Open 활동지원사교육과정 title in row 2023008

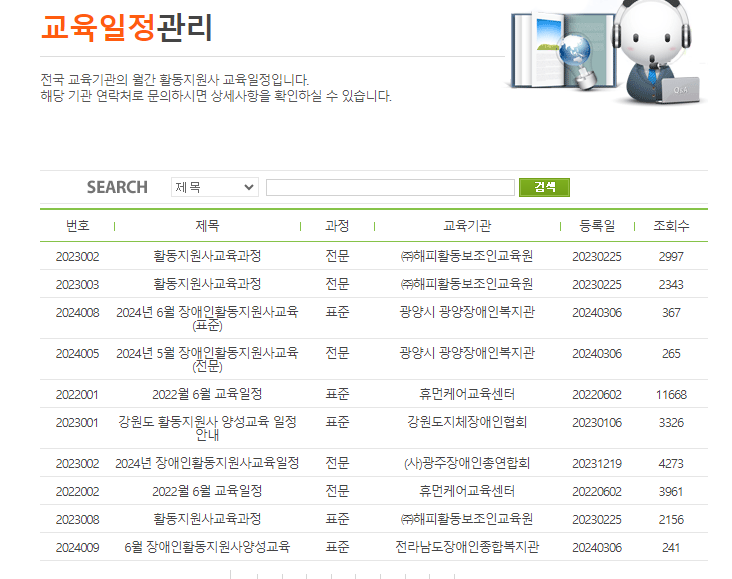pos(207,519)
